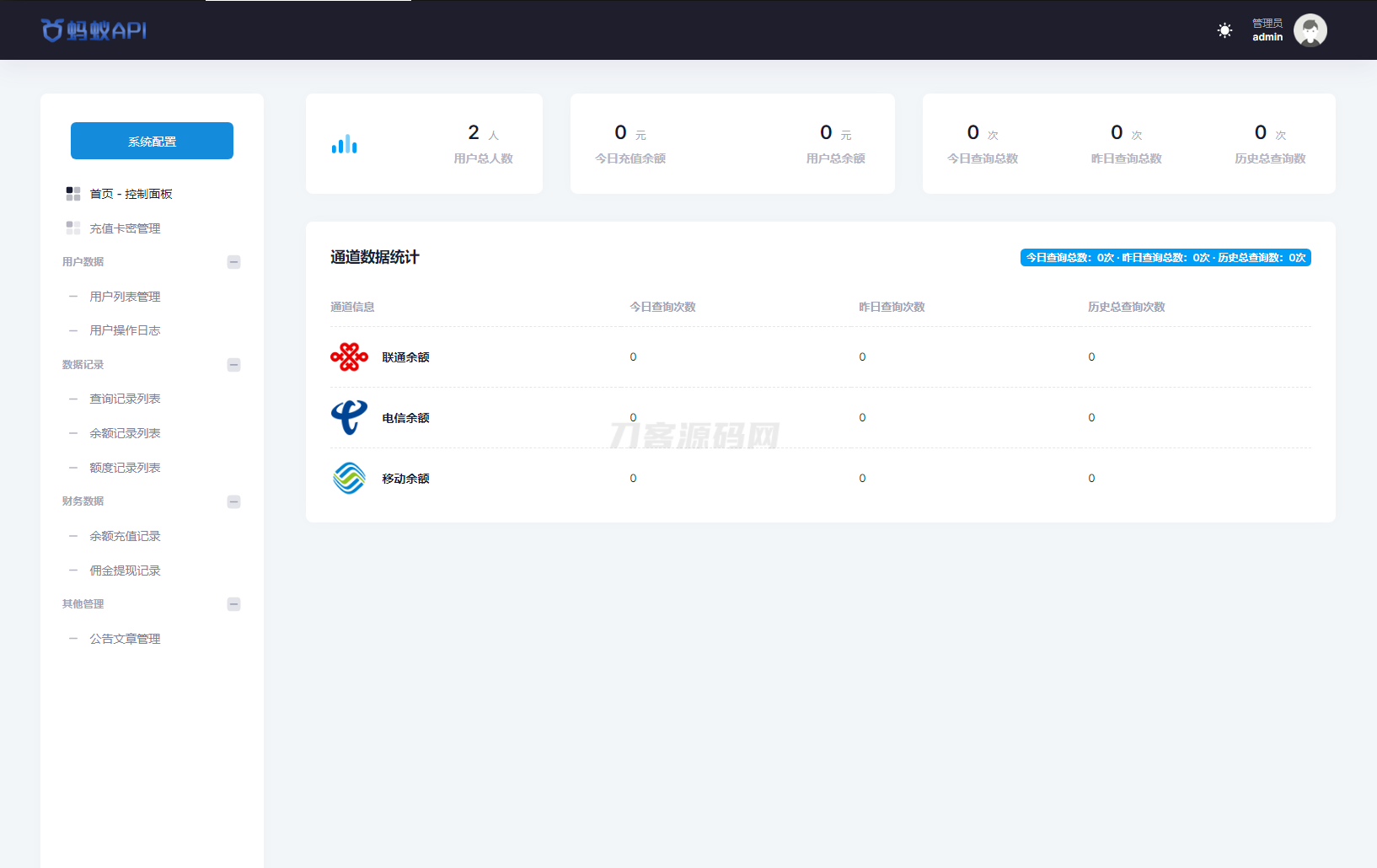Viewport: 1377px width, 868px height.
Task: Click the 电信余额 China Telecom logo
Action: pyautogui.click(x=349, y=417)
